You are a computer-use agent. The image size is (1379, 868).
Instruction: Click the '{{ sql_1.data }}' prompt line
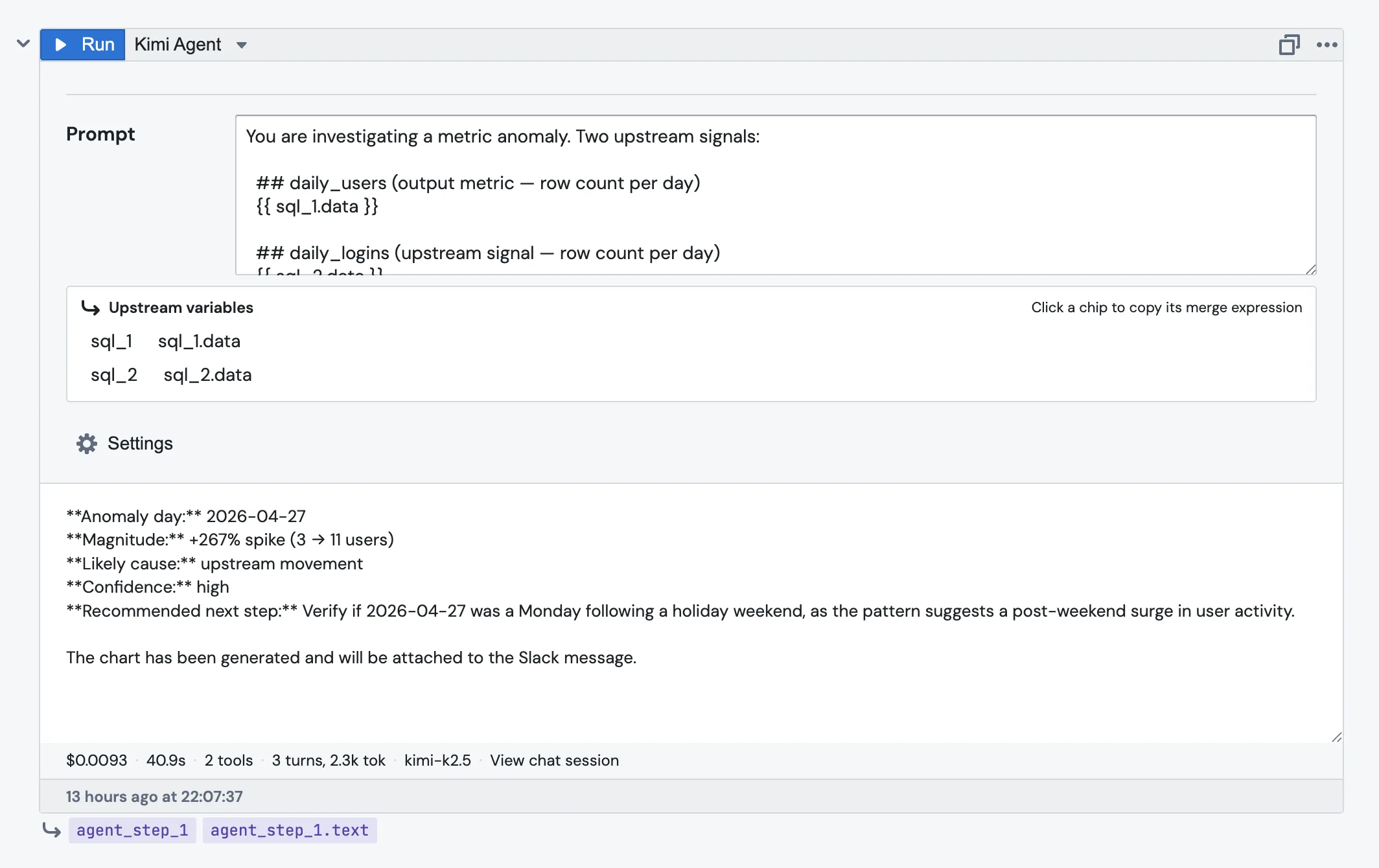[x=317, y=207]
